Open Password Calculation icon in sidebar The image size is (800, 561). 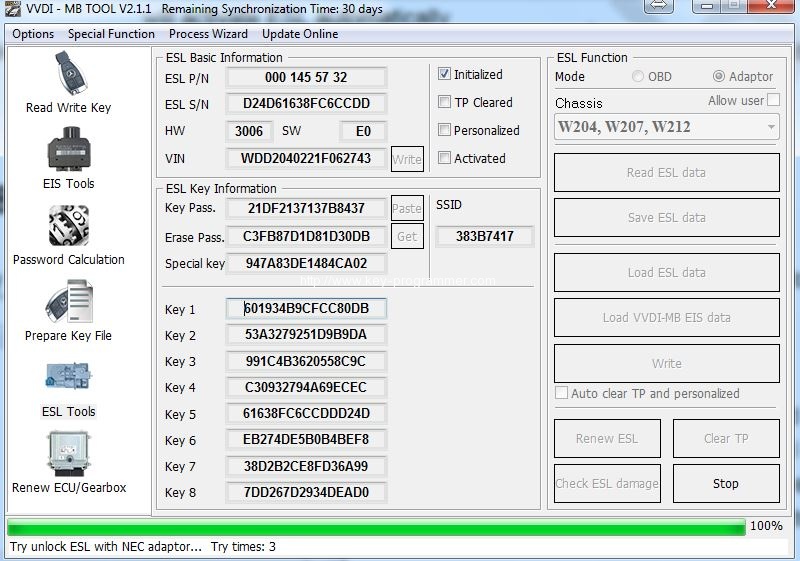pyautogui.click(x=68, y=227)
